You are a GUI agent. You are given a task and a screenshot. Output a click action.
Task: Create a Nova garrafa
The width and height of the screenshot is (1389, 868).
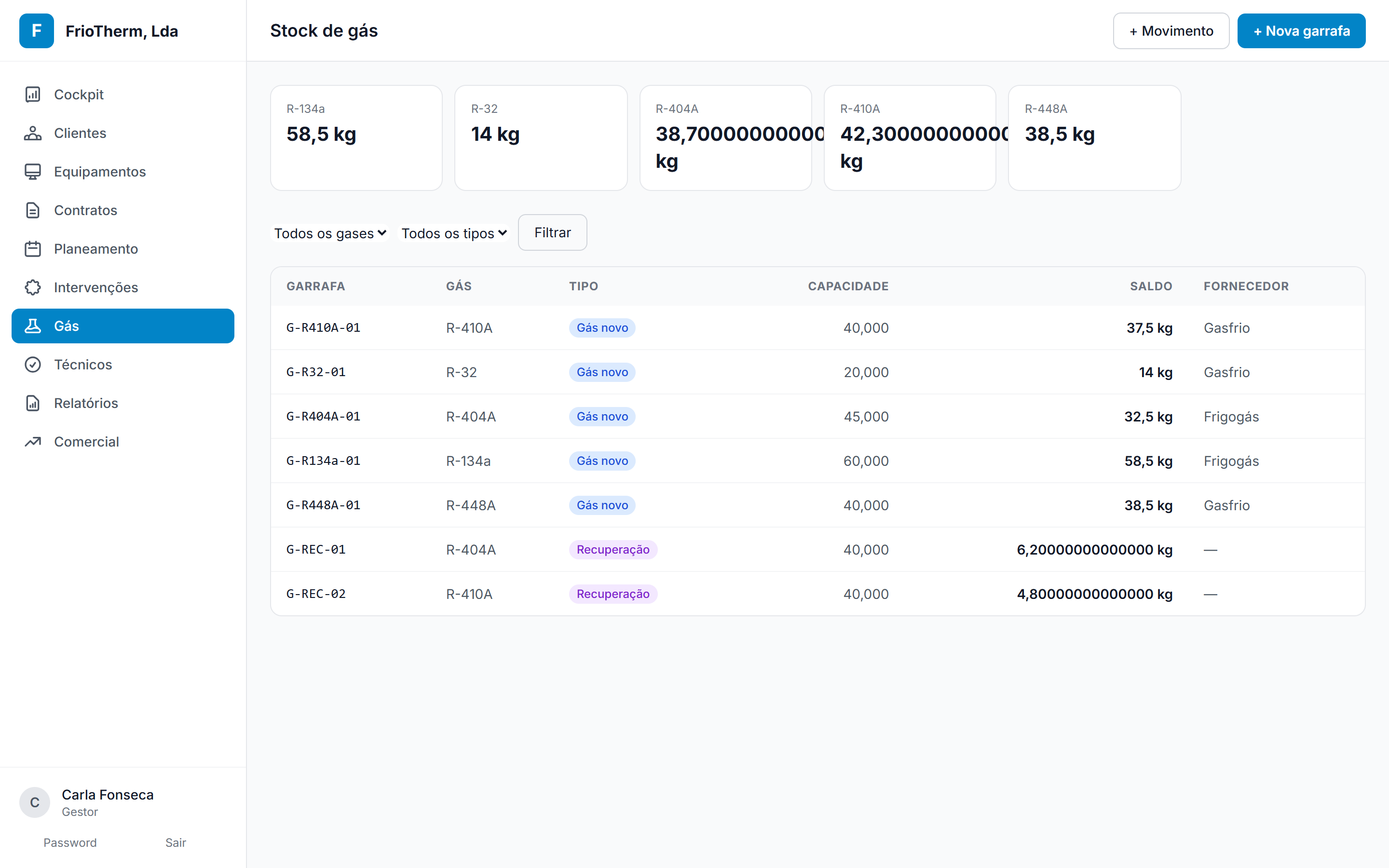coord(1301,31)
